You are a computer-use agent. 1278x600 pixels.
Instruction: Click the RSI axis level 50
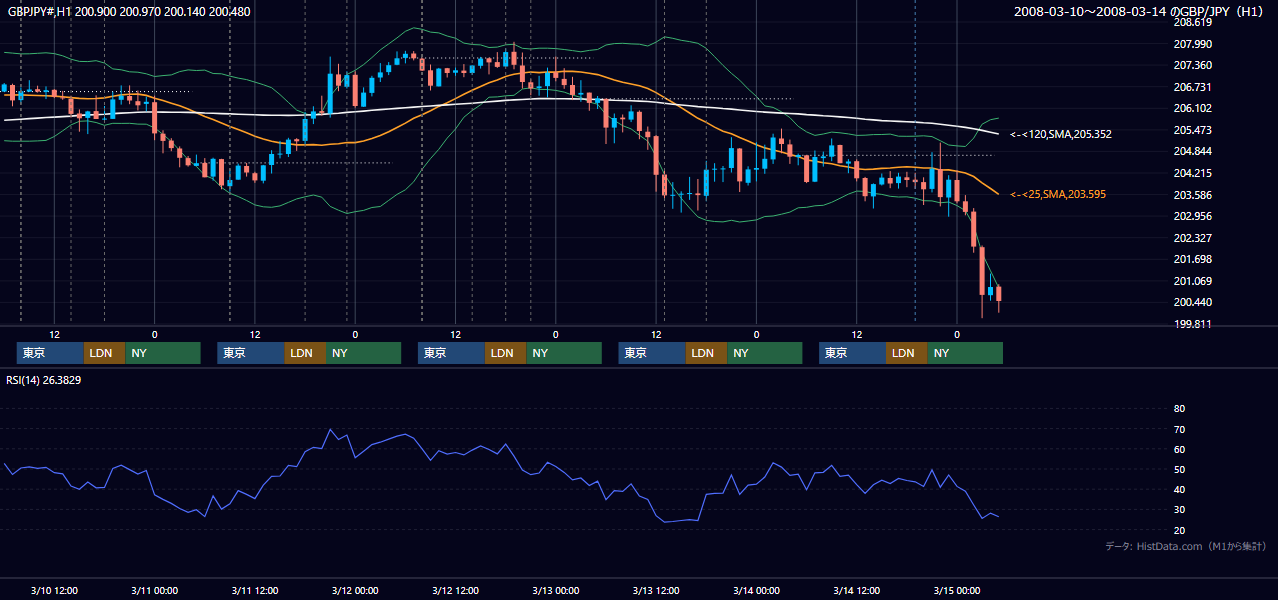coord(1179,469)
